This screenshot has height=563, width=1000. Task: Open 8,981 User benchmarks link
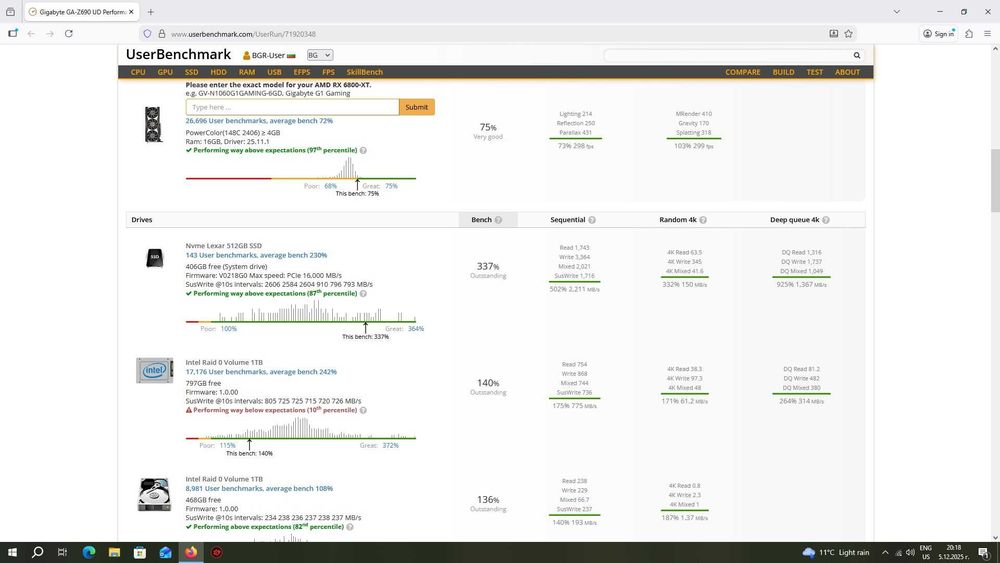point(259,488)
